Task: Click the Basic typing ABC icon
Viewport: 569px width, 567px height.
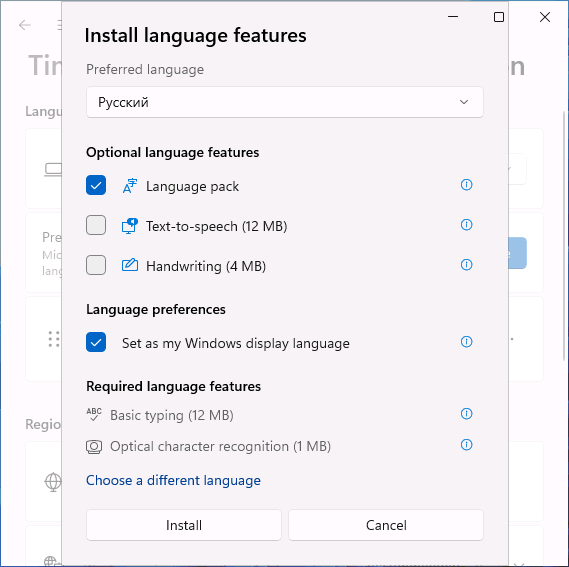Action: [94, 414]
